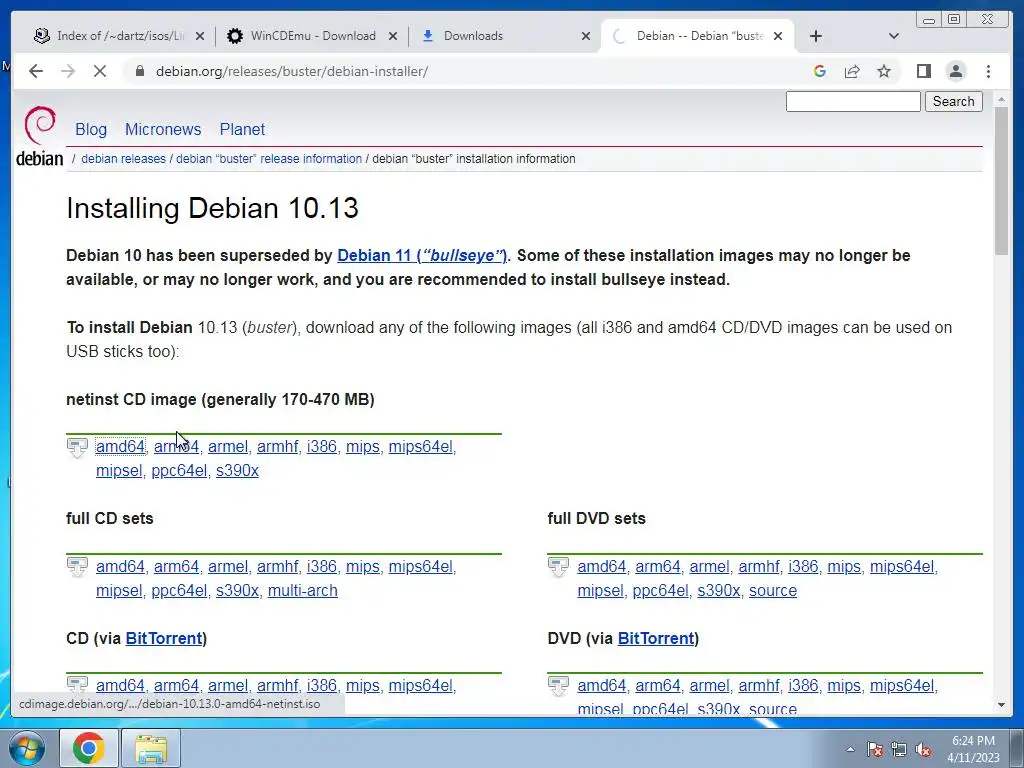Click page scrollbar down arrow
1024x768 pixels.
1001,705
